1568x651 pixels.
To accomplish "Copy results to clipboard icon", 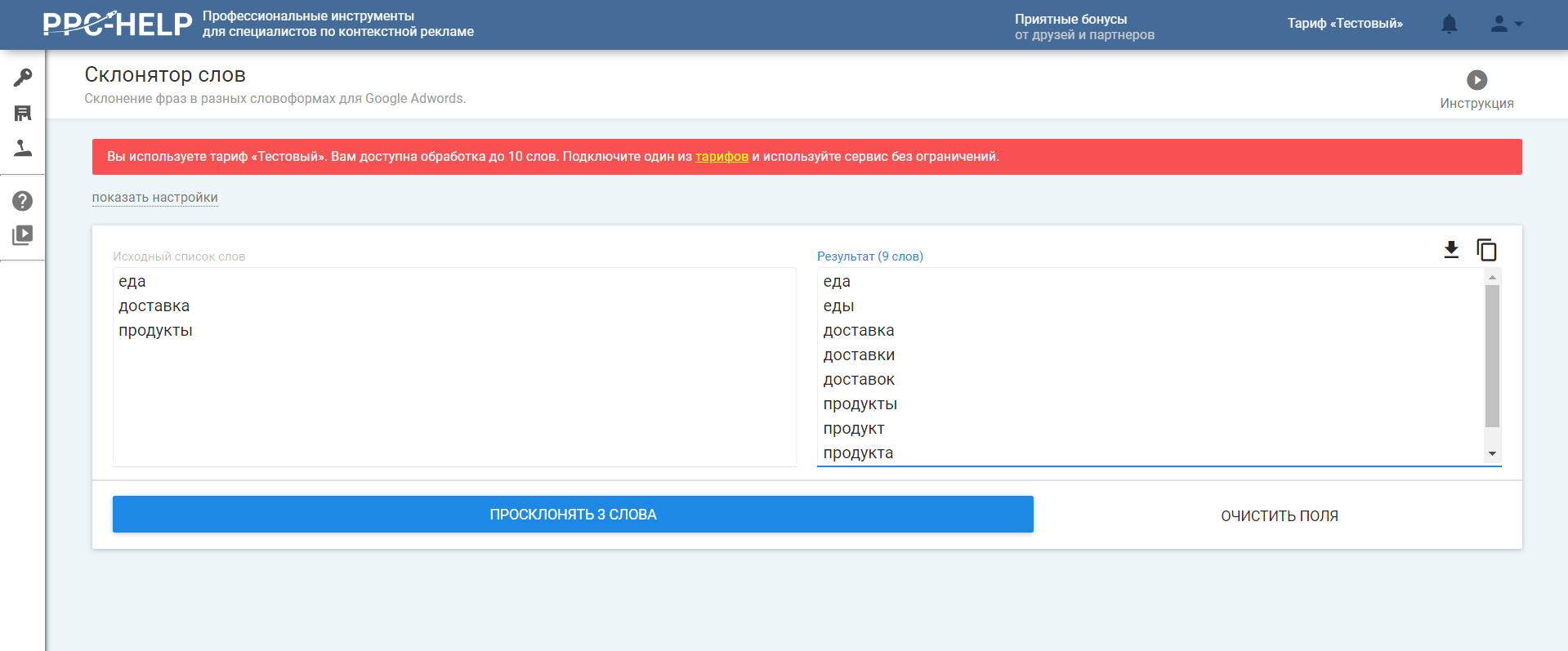I will pyautogui.click(x=1486, y=249).
